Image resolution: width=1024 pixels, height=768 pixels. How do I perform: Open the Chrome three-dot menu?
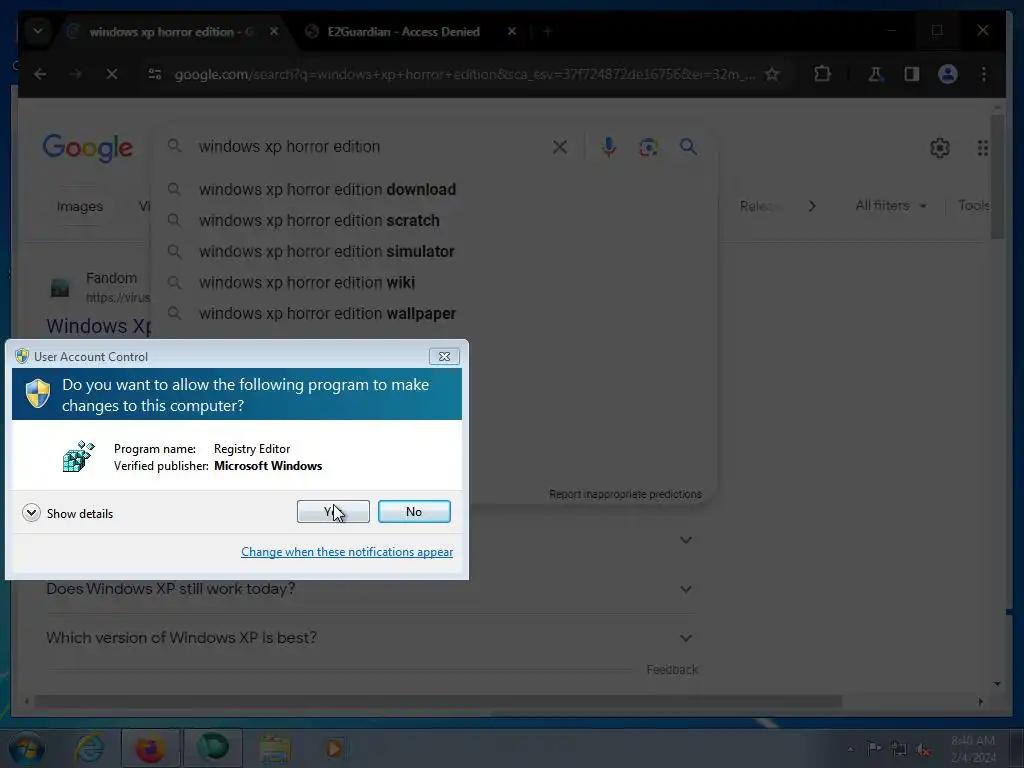(984, 74)
